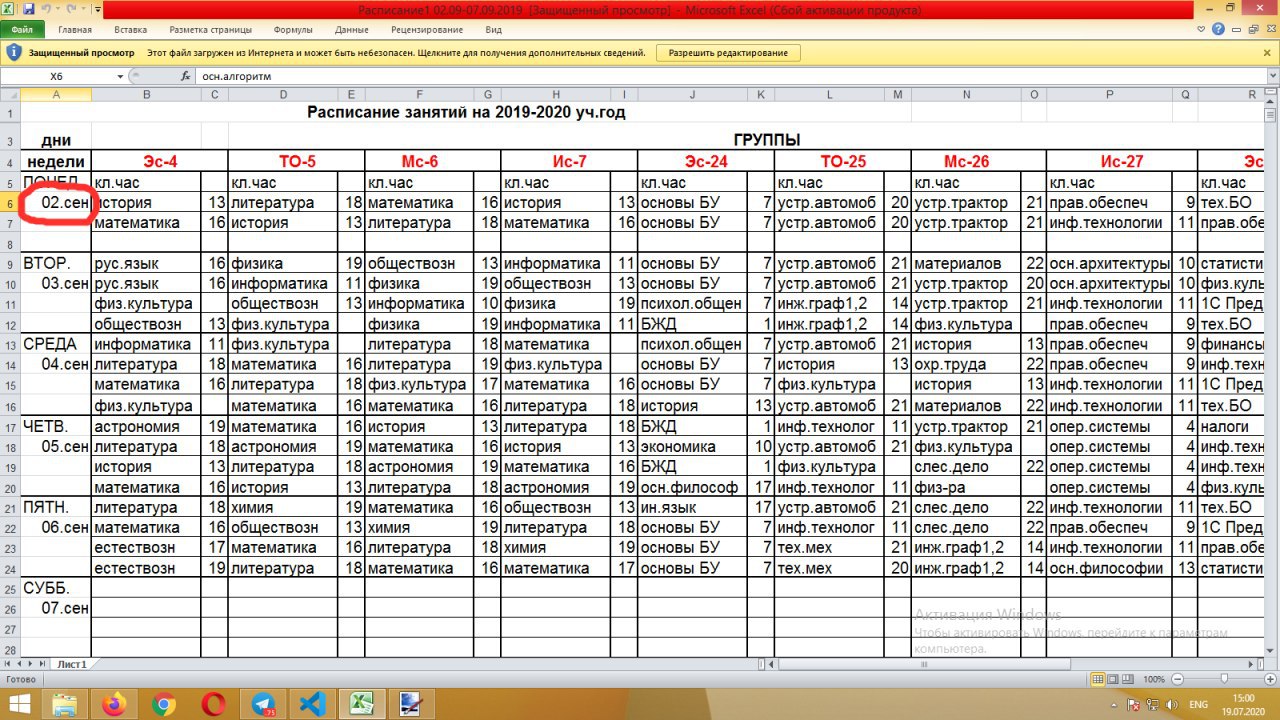
Task: Open the Разметка страницы tab
Action: pos(212,30)
